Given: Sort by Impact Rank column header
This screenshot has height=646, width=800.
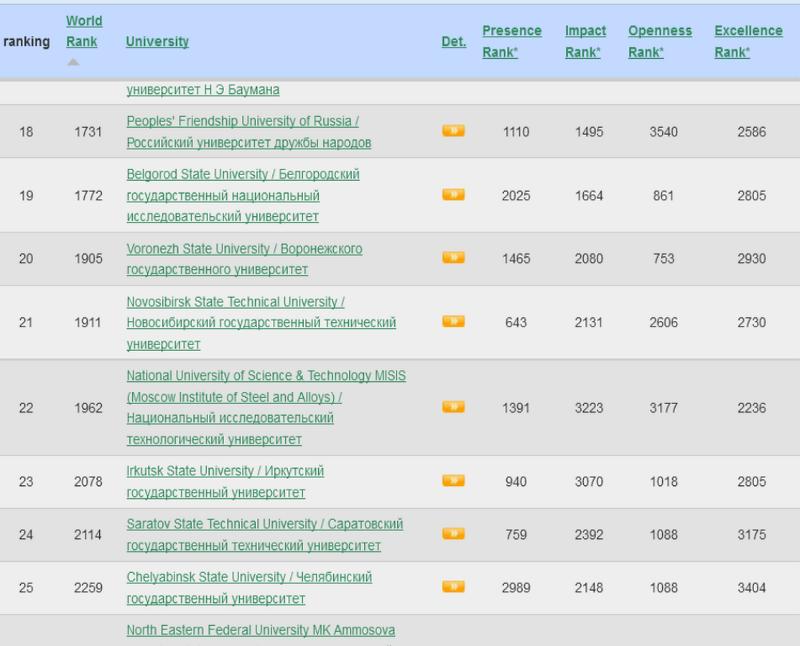Looking at the screenshot, I should click(x=585, y=42).
